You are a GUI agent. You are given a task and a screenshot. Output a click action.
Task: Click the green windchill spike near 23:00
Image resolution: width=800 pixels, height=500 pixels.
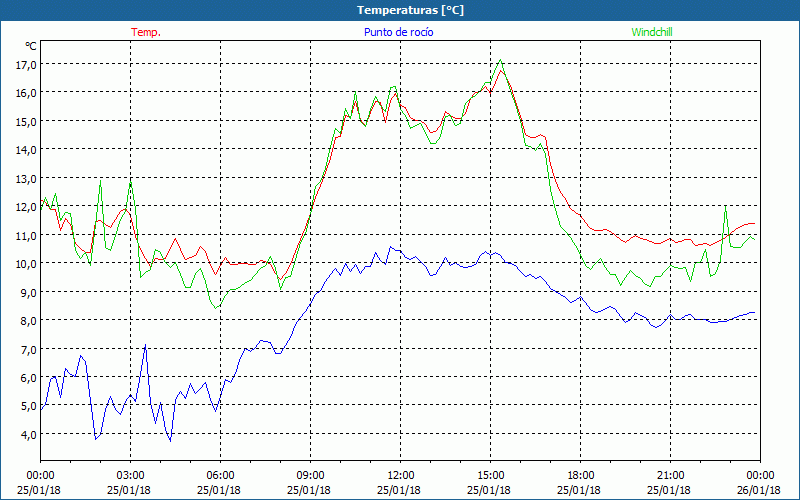point(725,206)
